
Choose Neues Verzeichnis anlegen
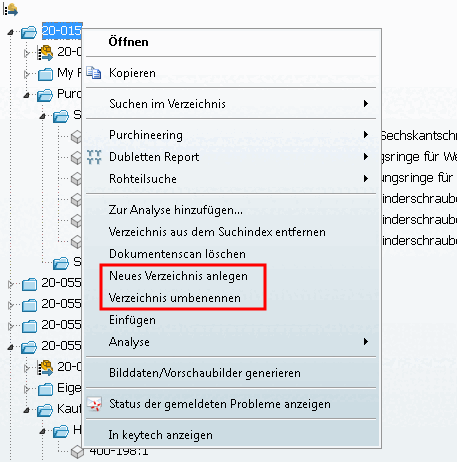[178, 276]
